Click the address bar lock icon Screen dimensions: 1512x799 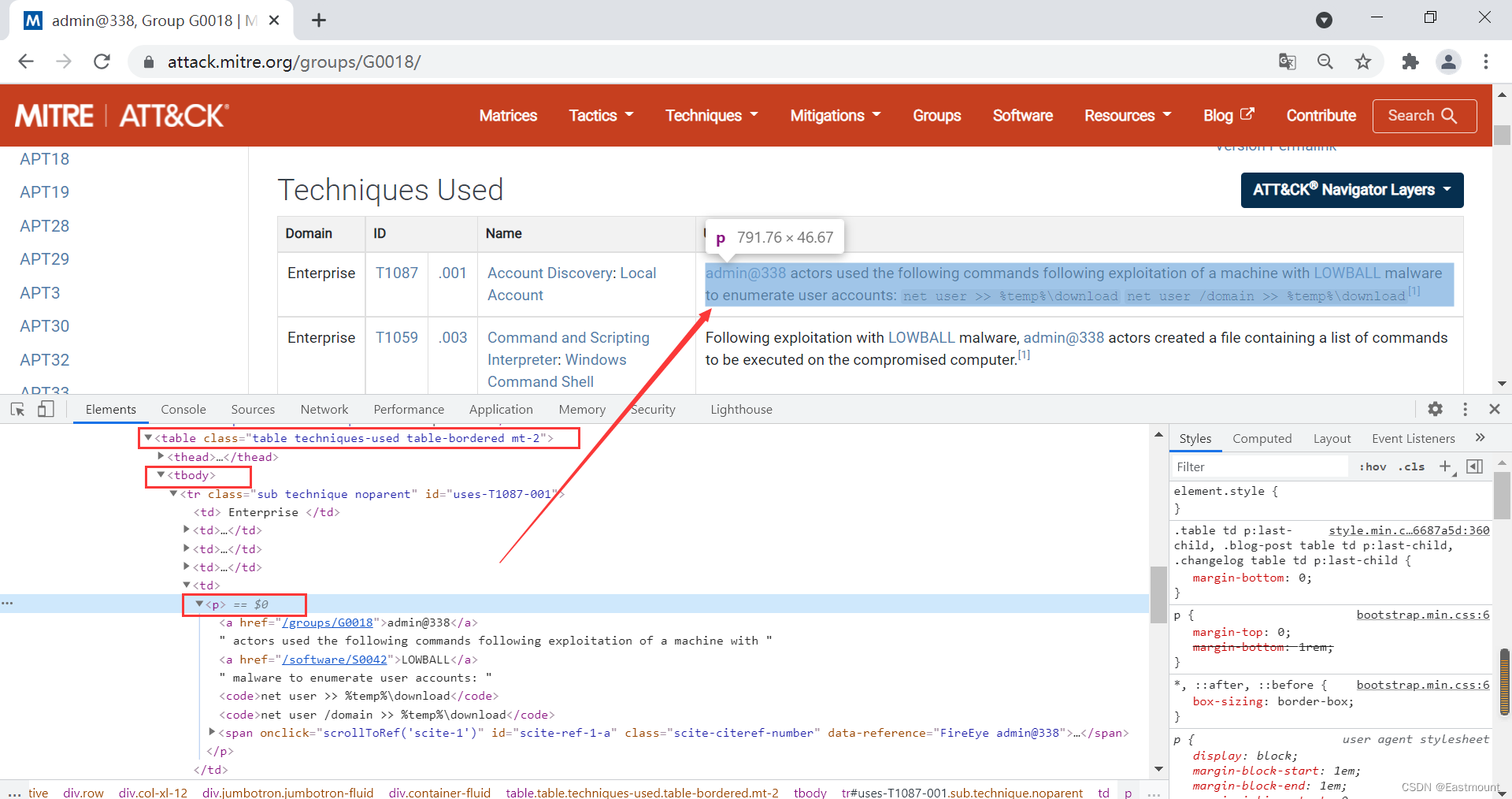148,61
